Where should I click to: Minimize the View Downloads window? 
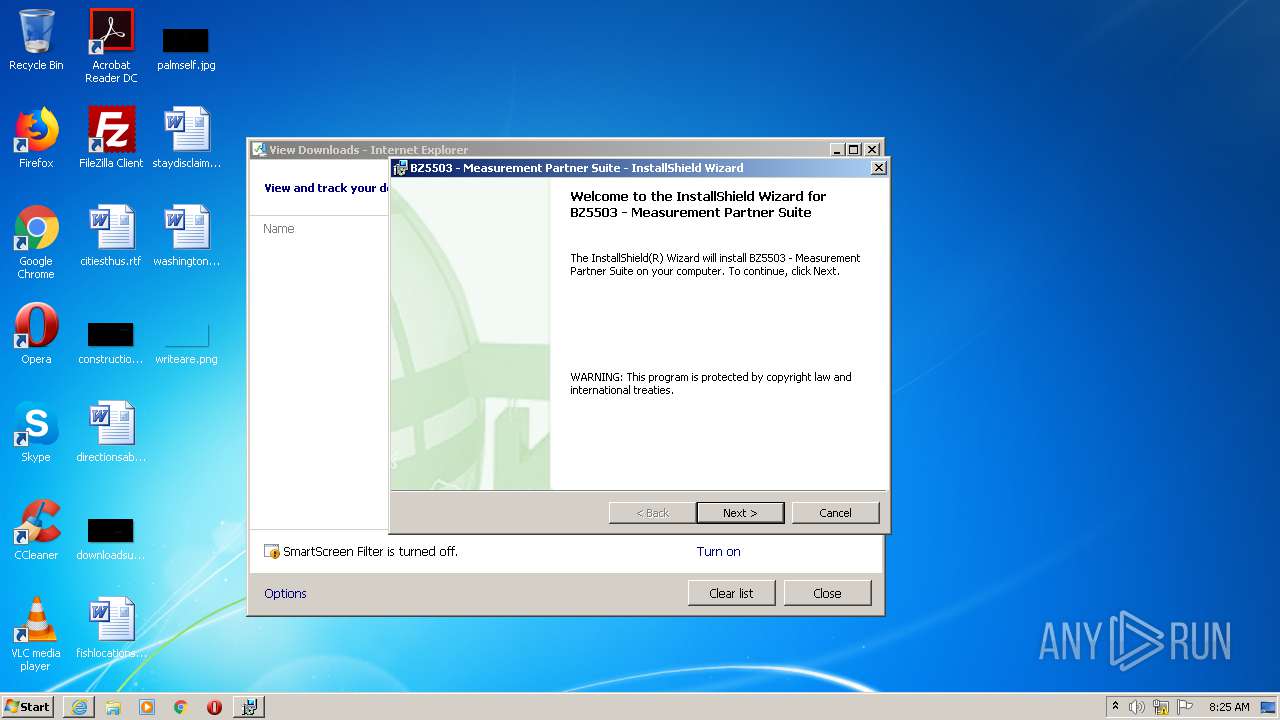(836, 150)
